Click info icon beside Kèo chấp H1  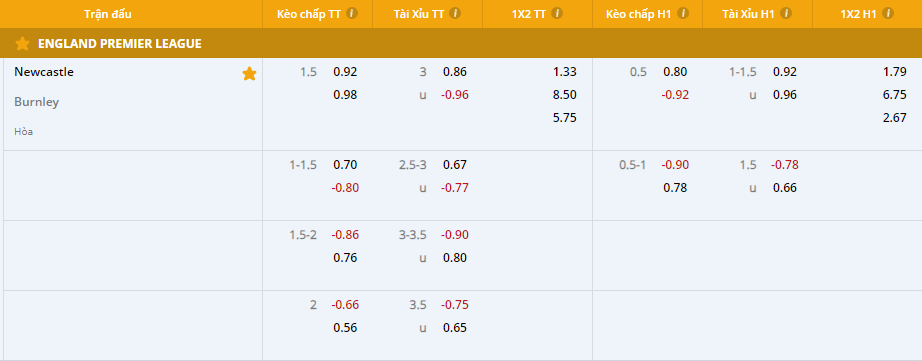(683, 14)
